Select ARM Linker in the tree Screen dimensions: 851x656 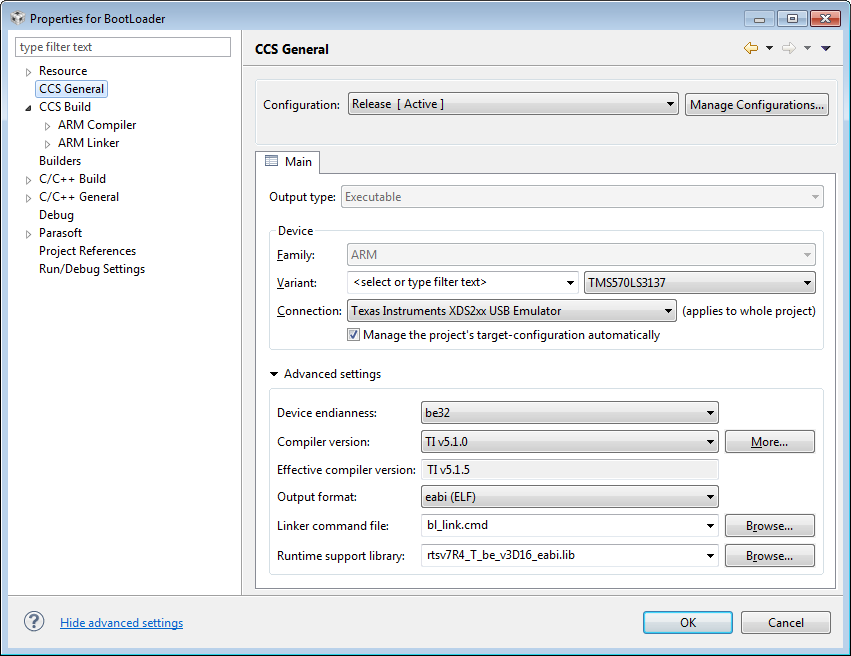click(88, 143)
